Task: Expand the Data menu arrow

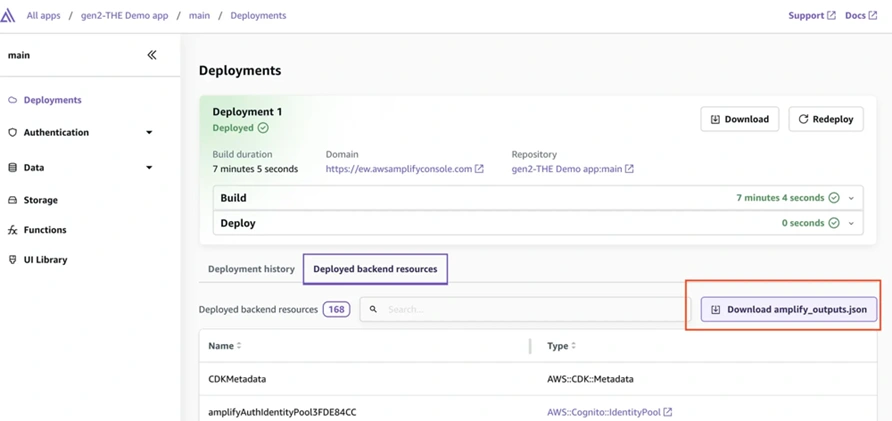Action: (x=149, y=168)
